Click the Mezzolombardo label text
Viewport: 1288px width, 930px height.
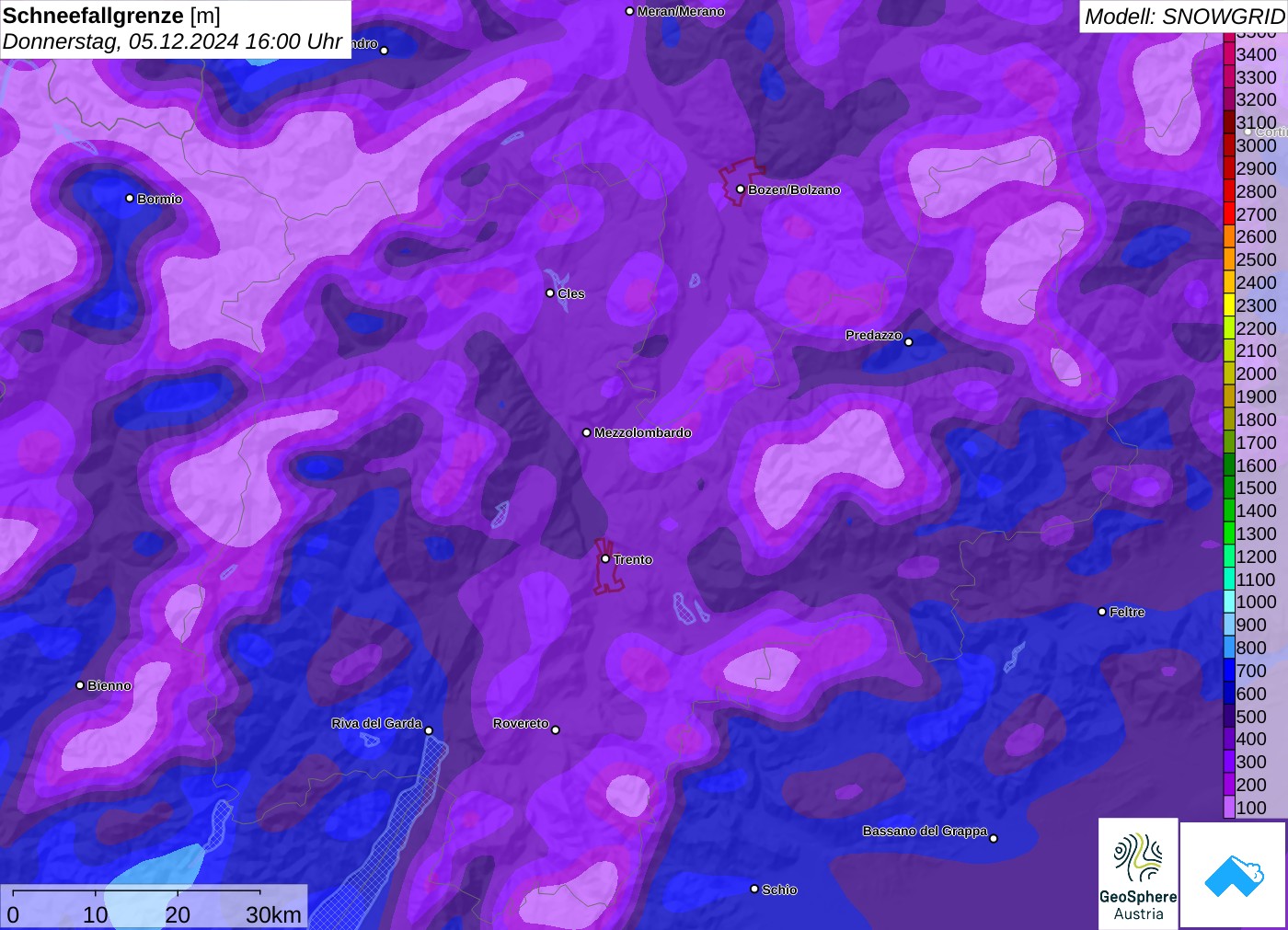point(642,432)
